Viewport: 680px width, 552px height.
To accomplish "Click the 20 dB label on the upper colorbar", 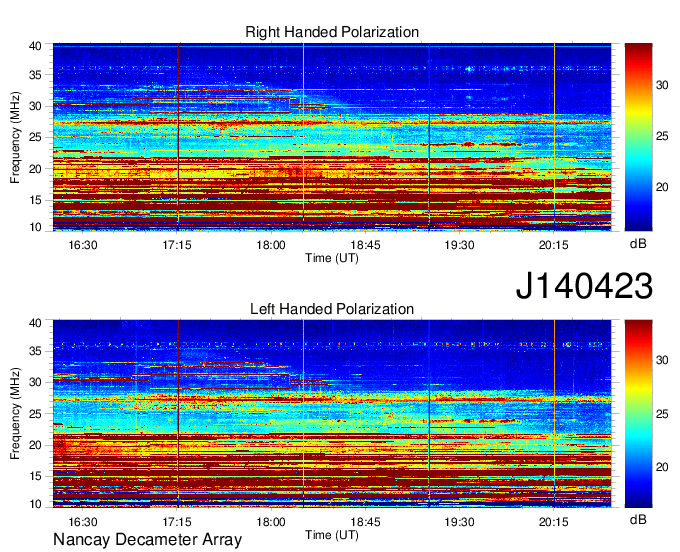I will click(662, 187).
